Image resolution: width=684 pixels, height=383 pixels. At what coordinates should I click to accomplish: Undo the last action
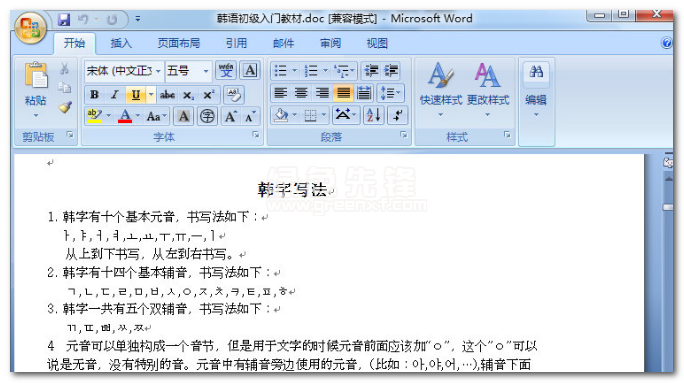[x=83, y=19]
